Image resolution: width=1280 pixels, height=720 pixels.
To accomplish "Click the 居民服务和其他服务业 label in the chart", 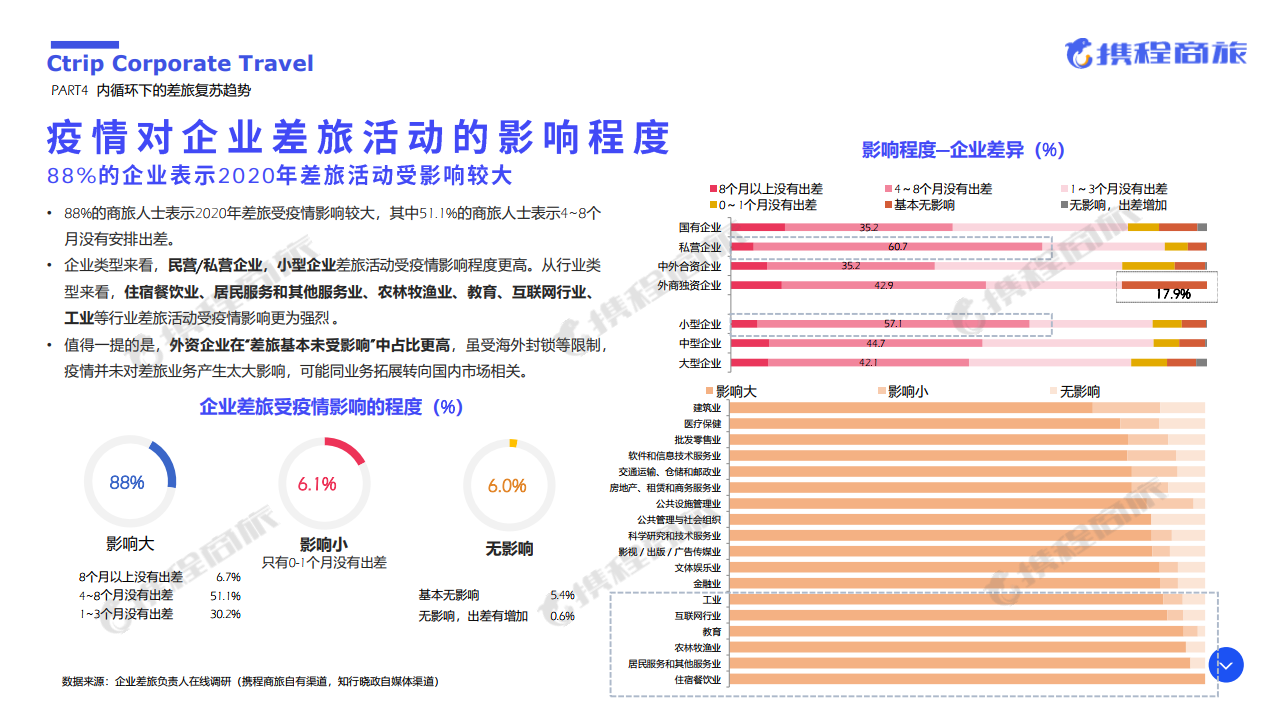I will pos(675,664).
